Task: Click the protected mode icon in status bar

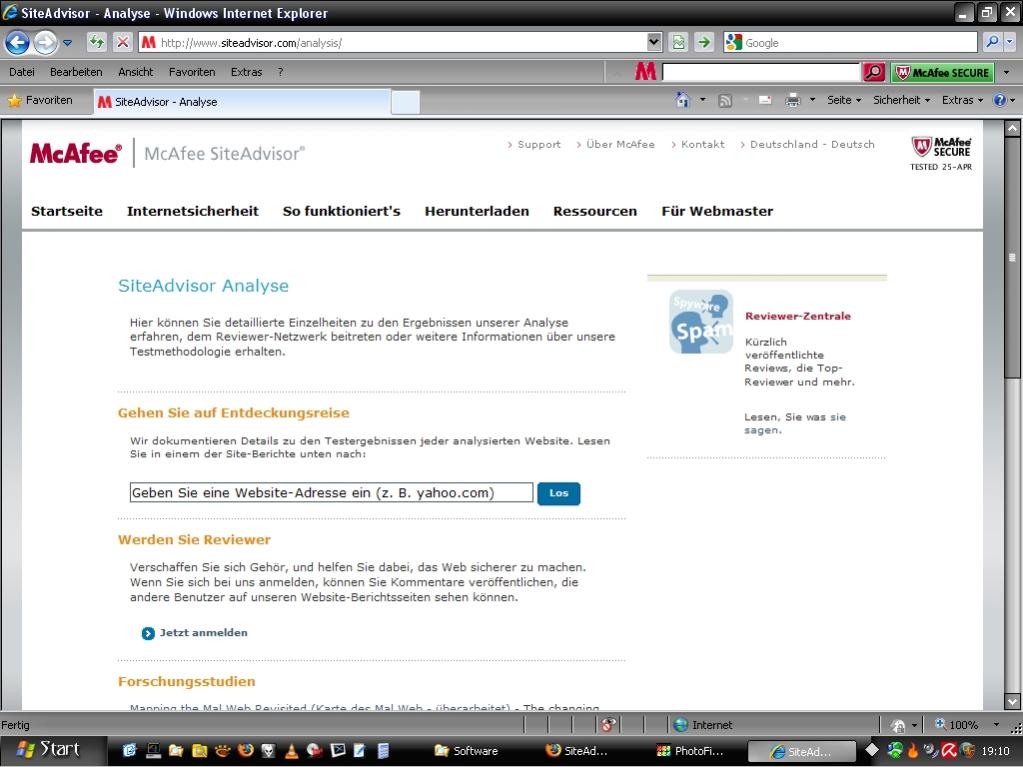Action: point(898,725)
